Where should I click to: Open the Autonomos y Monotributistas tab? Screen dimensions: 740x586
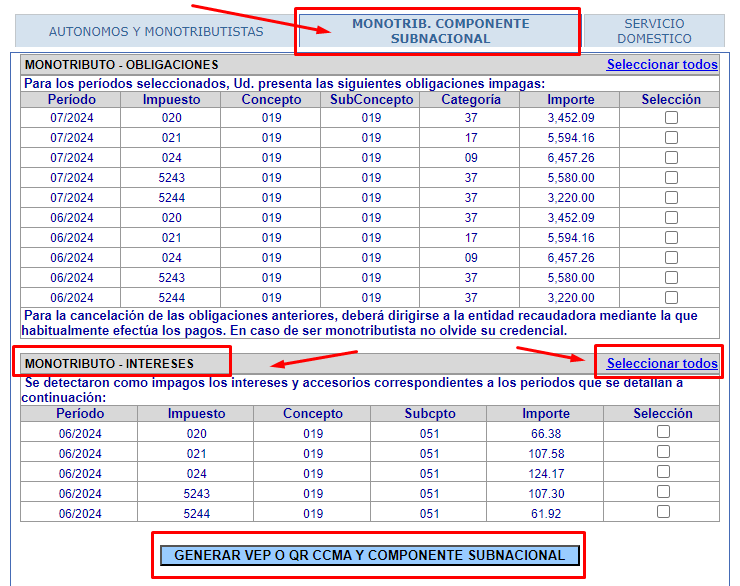[x=156, y=31]
